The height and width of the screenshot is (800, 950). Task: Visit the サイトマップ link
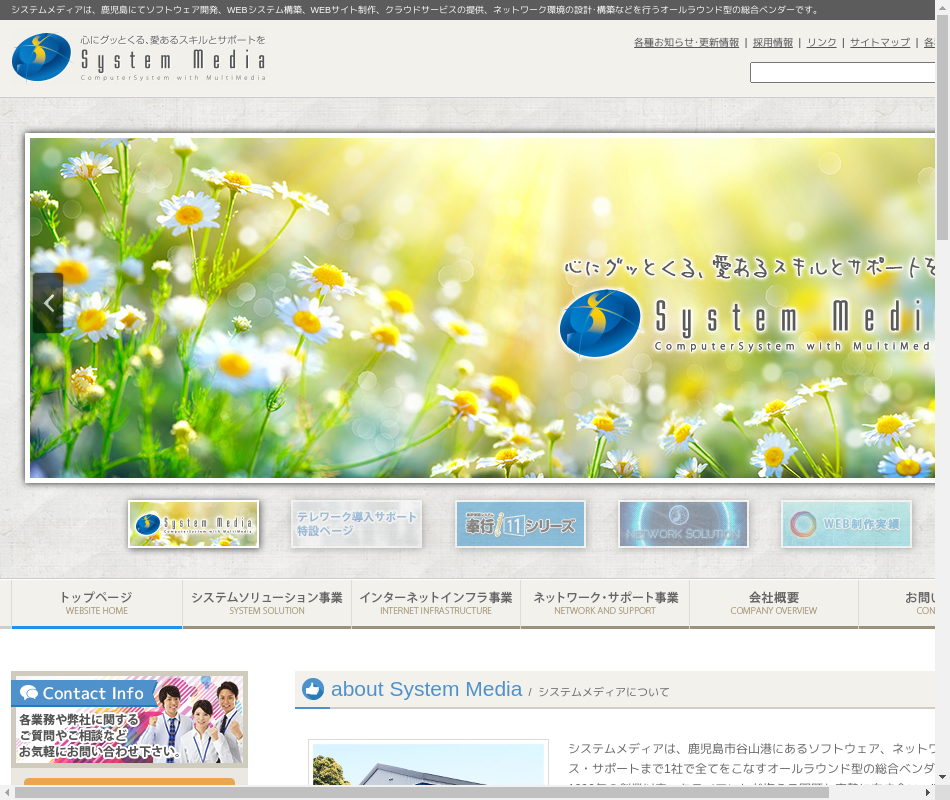[880, 43]
